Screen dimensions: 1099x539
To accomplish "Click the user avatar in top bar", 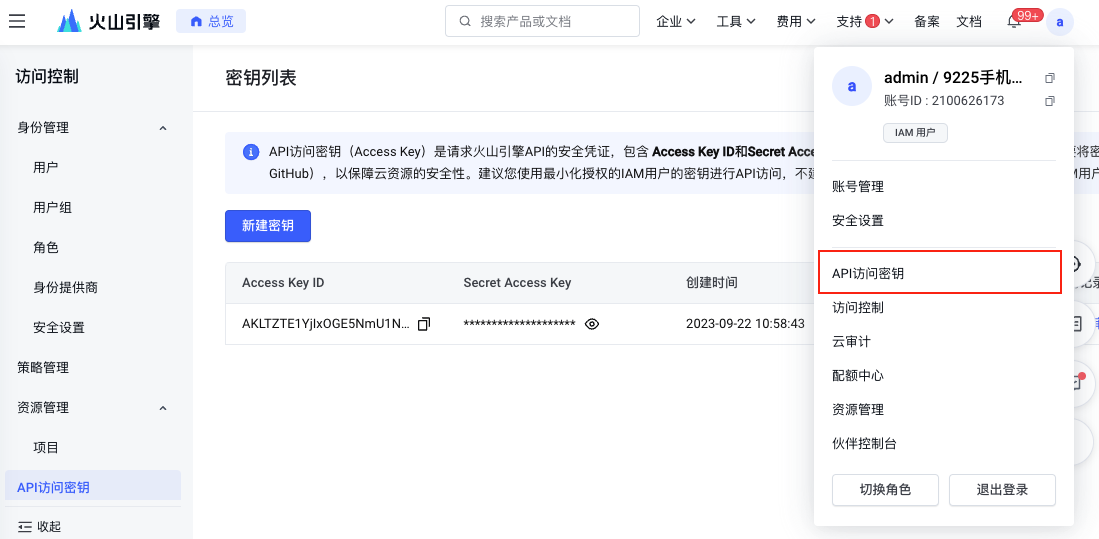I will click(1060, 21).
